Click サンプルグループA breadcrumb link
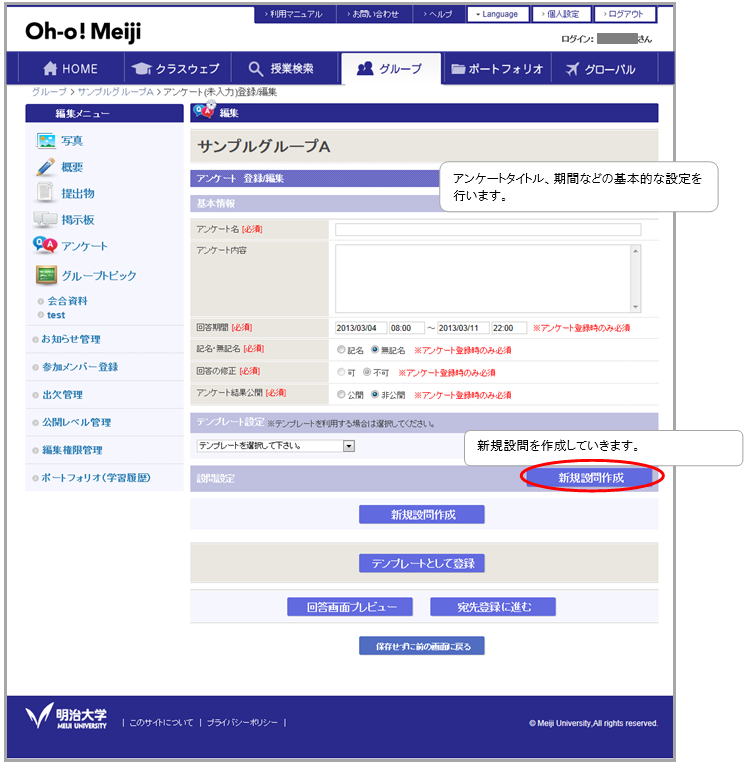This screenshot has width=747, height=767. pyautogui.click(x=115, y=92)
